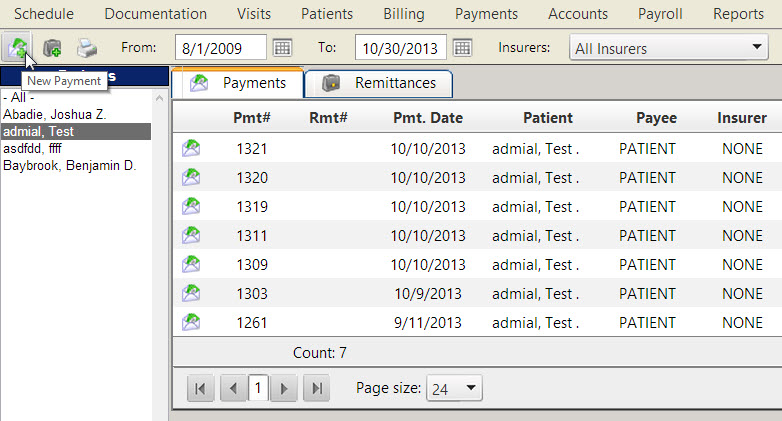Jump to the first page of results

click(x=200, y=389)
